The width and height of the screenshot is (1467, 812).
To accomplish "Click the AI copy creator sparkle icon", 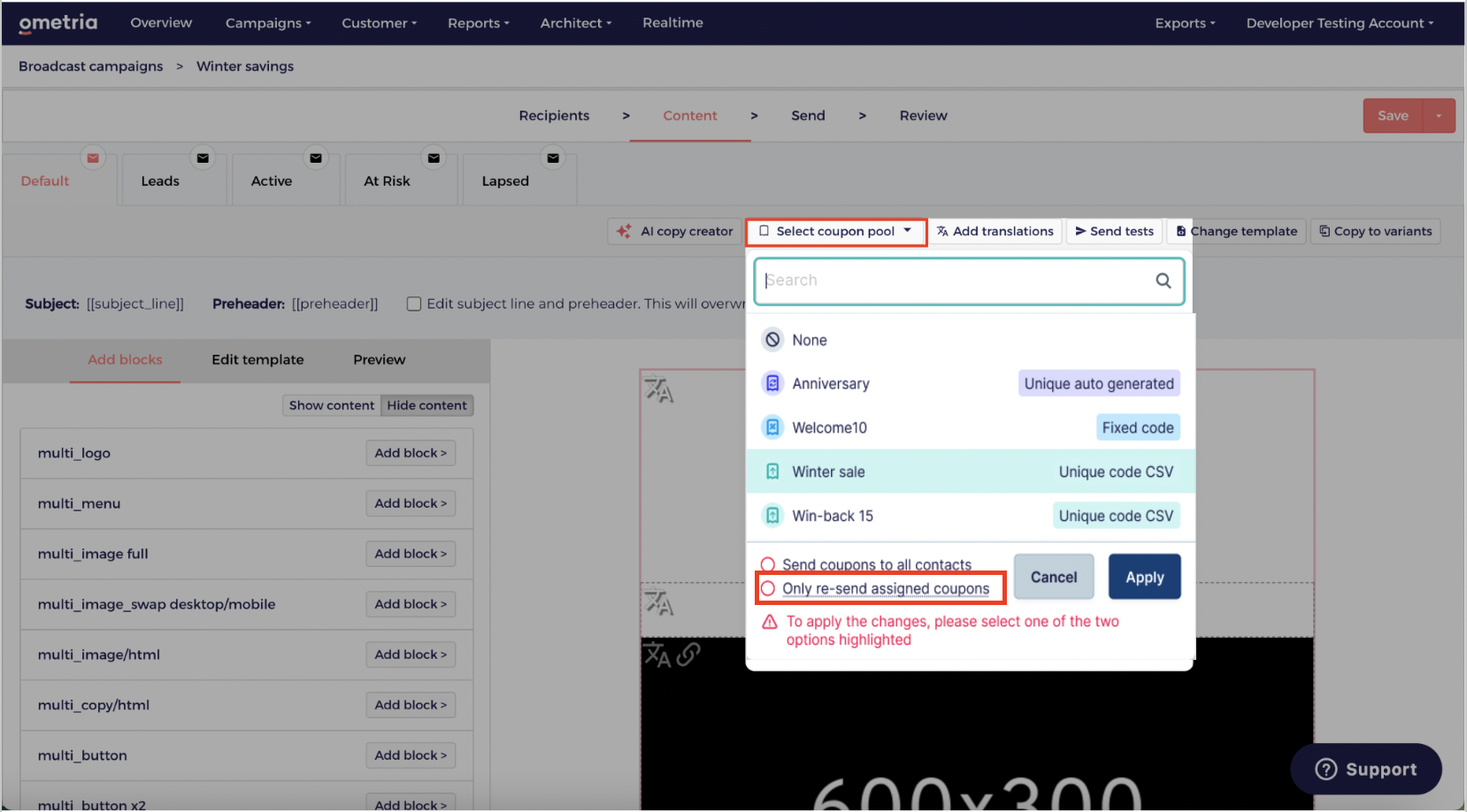I will pos(625,232).
